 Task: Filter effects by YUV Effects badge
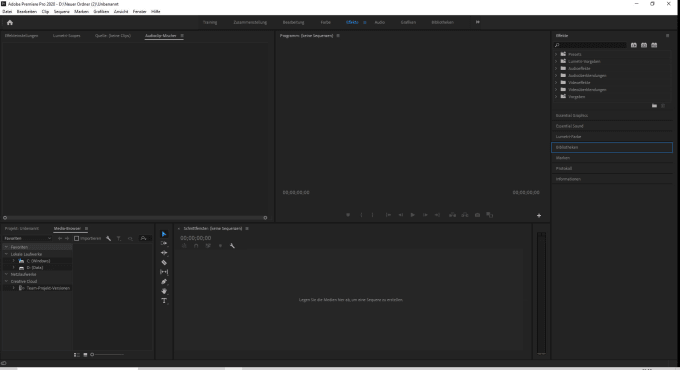tap(654, 45)
